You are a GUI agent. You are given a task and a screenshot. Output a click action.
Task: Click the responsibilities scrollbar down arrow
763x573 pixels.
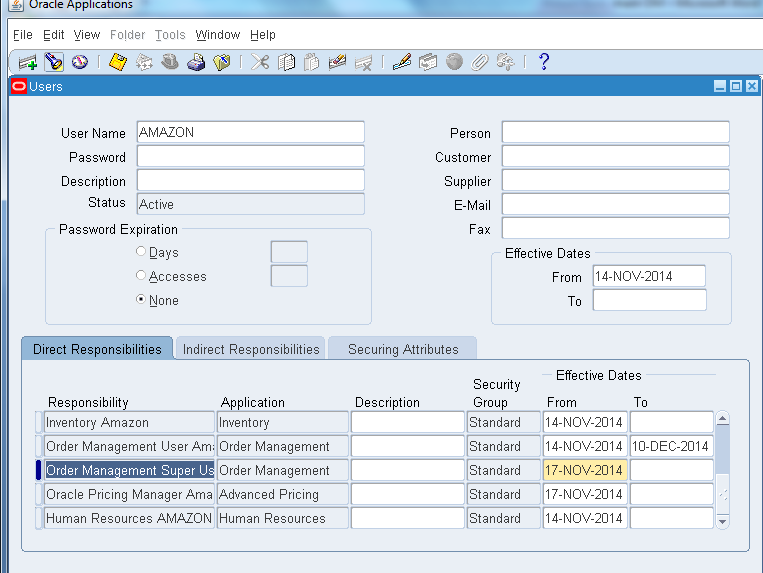tap(723, 521)
